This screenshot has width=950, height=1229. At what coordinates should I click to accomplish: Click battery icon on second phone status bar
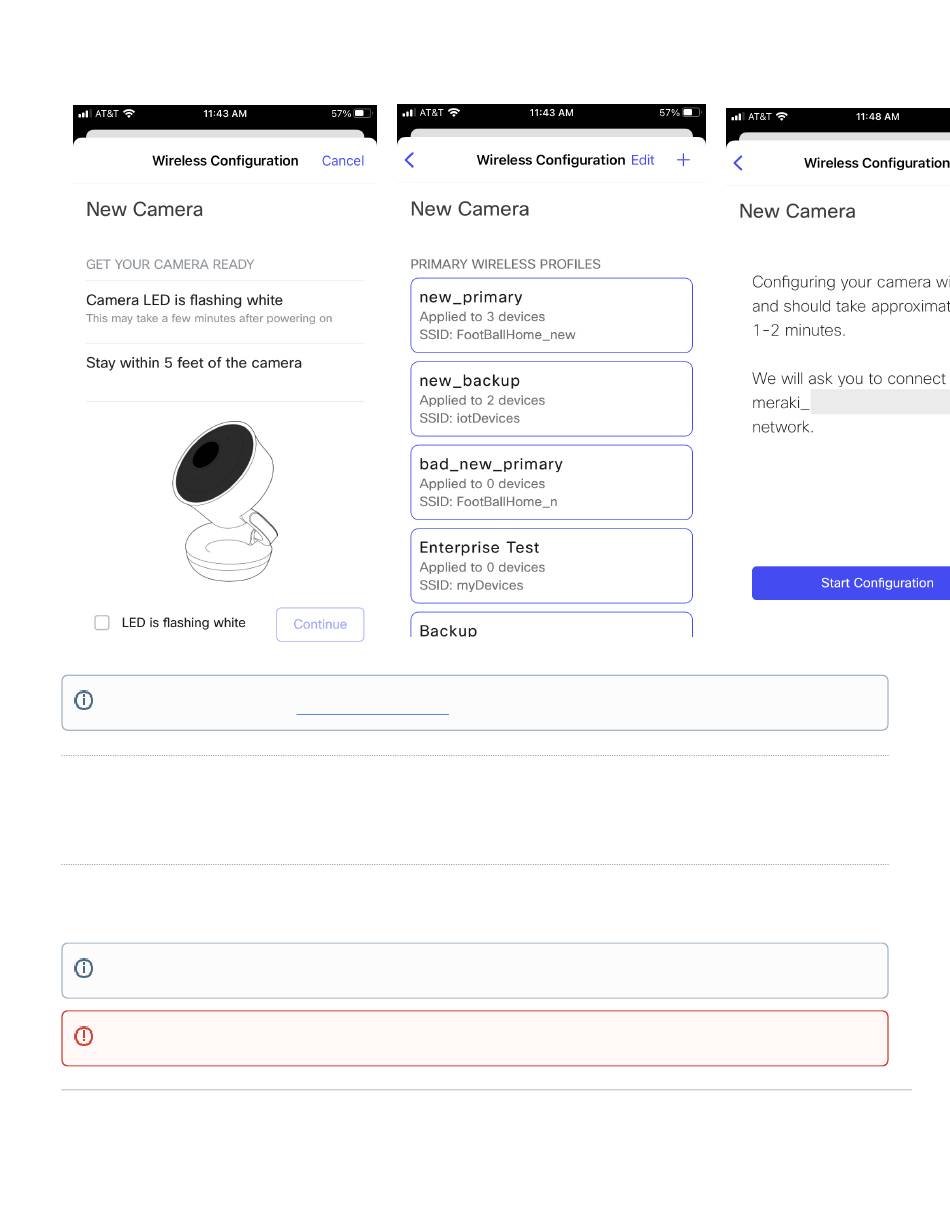click(690, 113)
